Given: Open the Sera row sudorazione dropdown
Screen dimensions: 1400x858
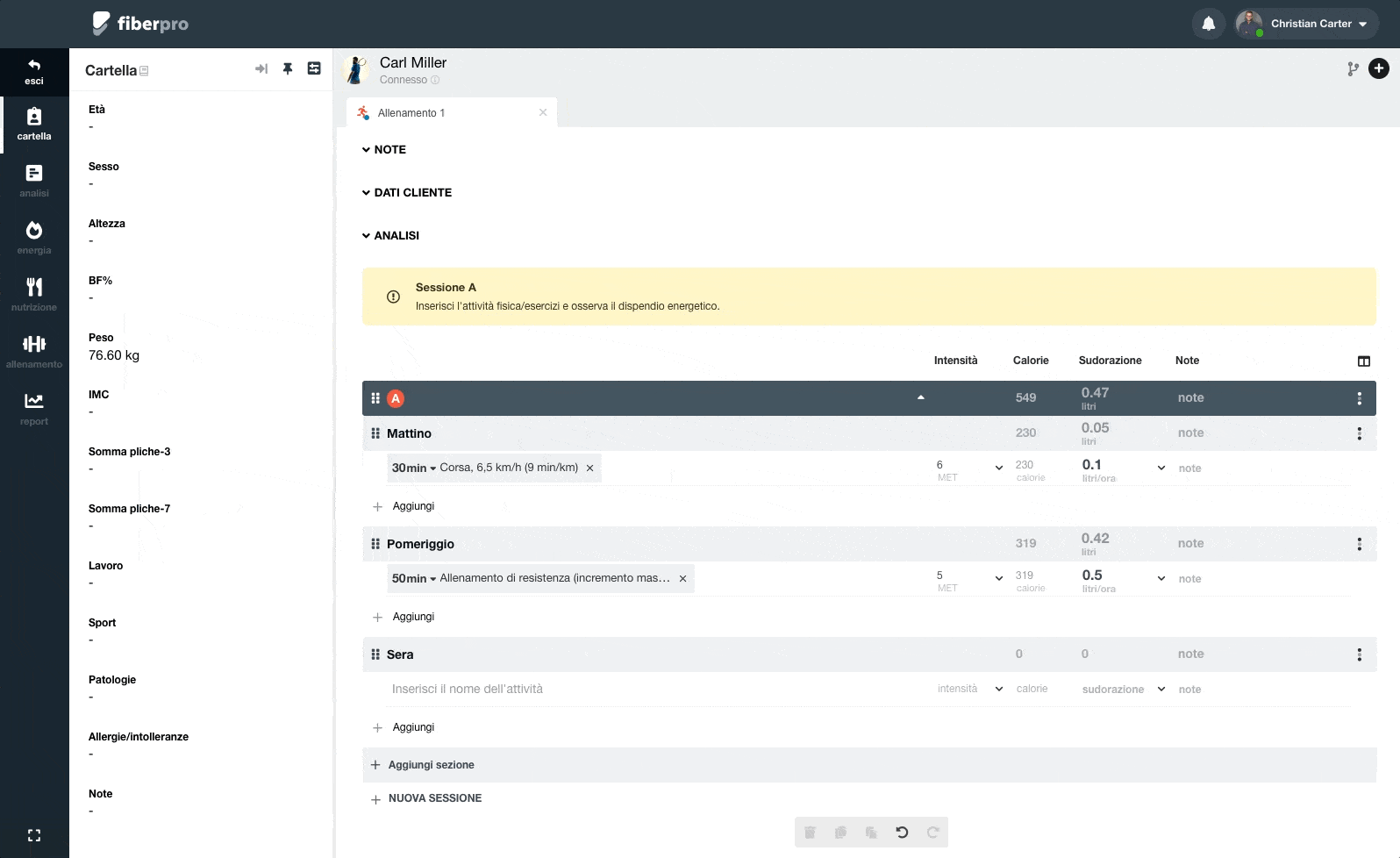Looking at the screenshot, I should [1161, 690].
